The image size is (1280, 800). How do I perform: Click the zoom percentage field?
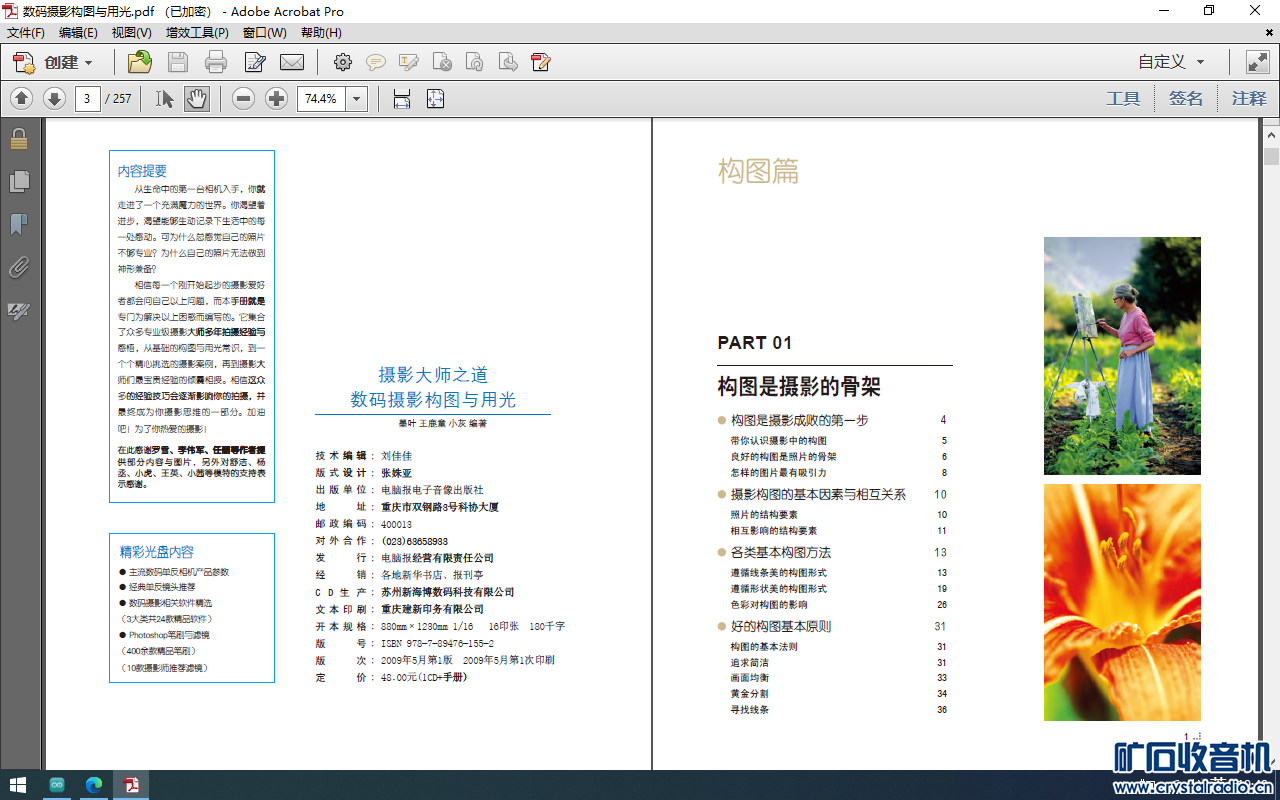322,98
